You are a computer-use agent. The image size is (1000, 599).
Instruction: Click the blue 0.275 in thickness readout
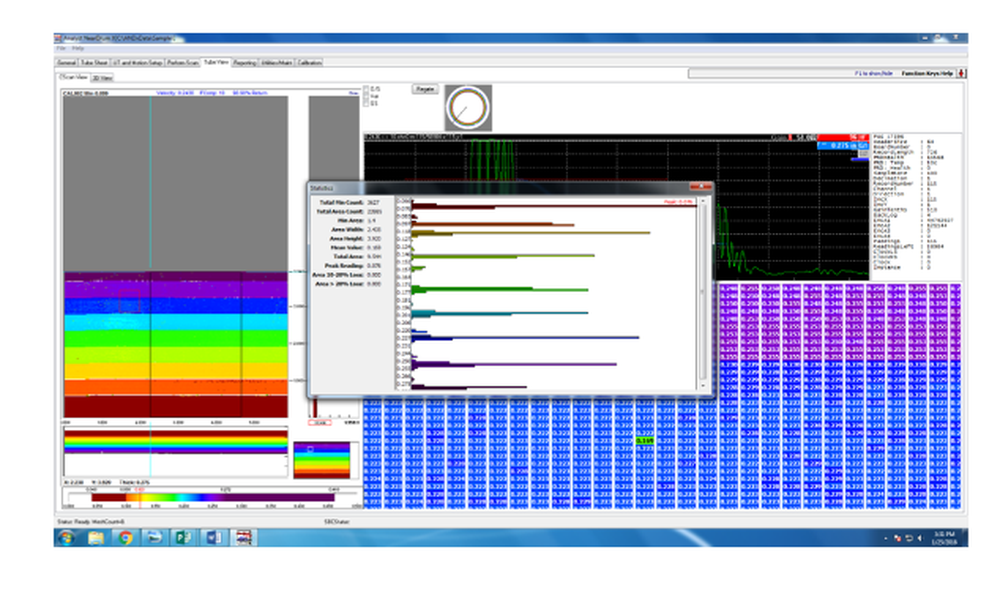[842, 146]
